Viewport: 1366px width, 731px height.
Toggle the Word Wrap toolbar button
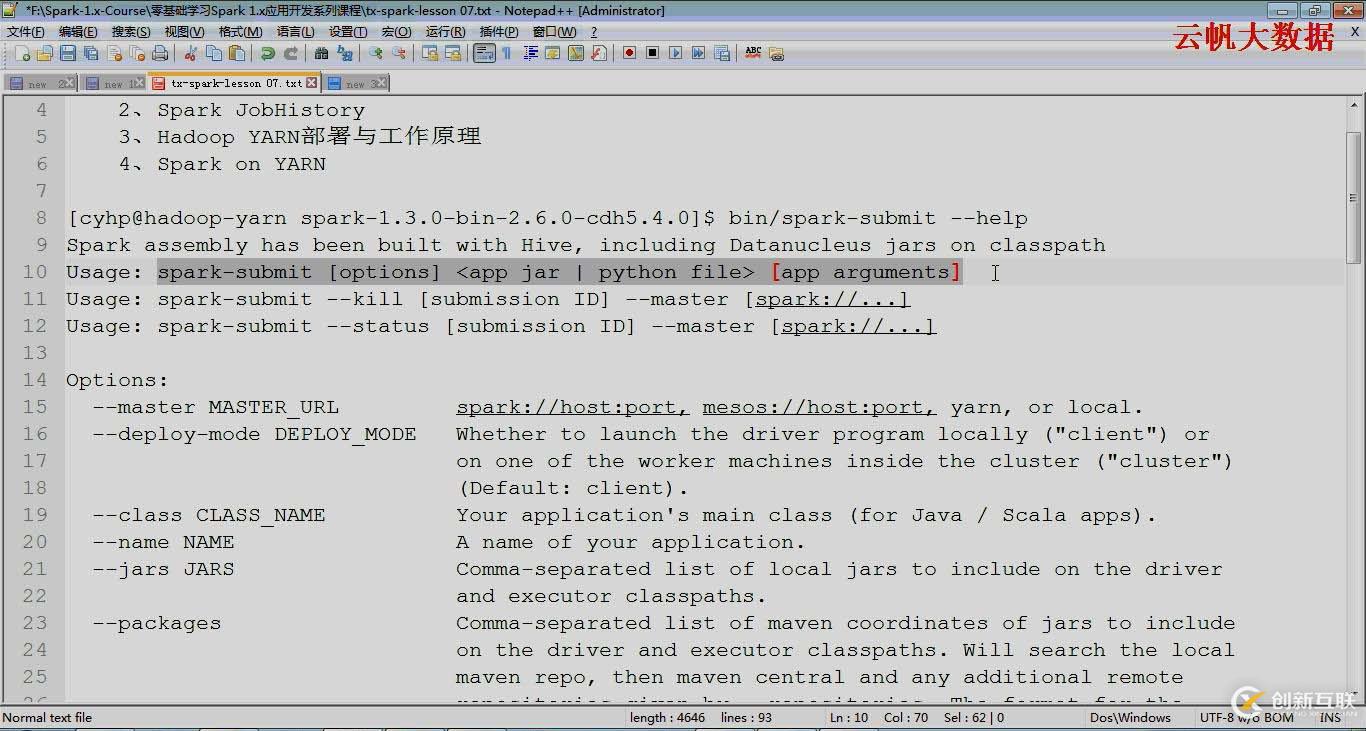point(484,53)
